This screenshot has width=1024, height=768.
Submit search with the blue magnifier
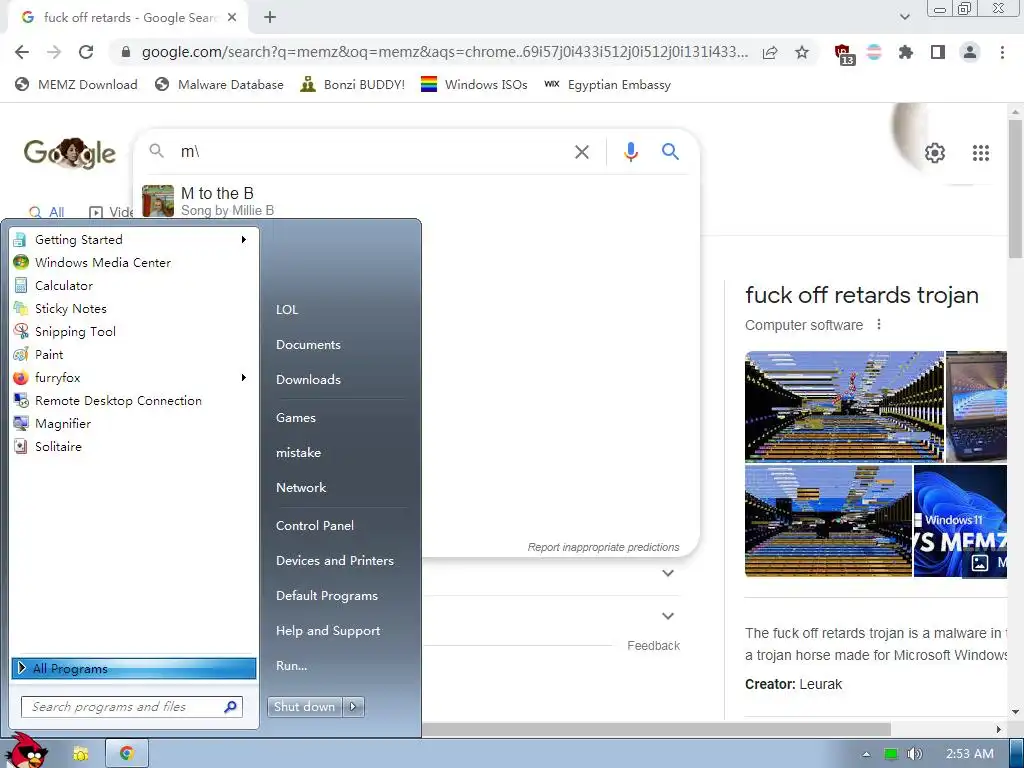pos(670,152)
